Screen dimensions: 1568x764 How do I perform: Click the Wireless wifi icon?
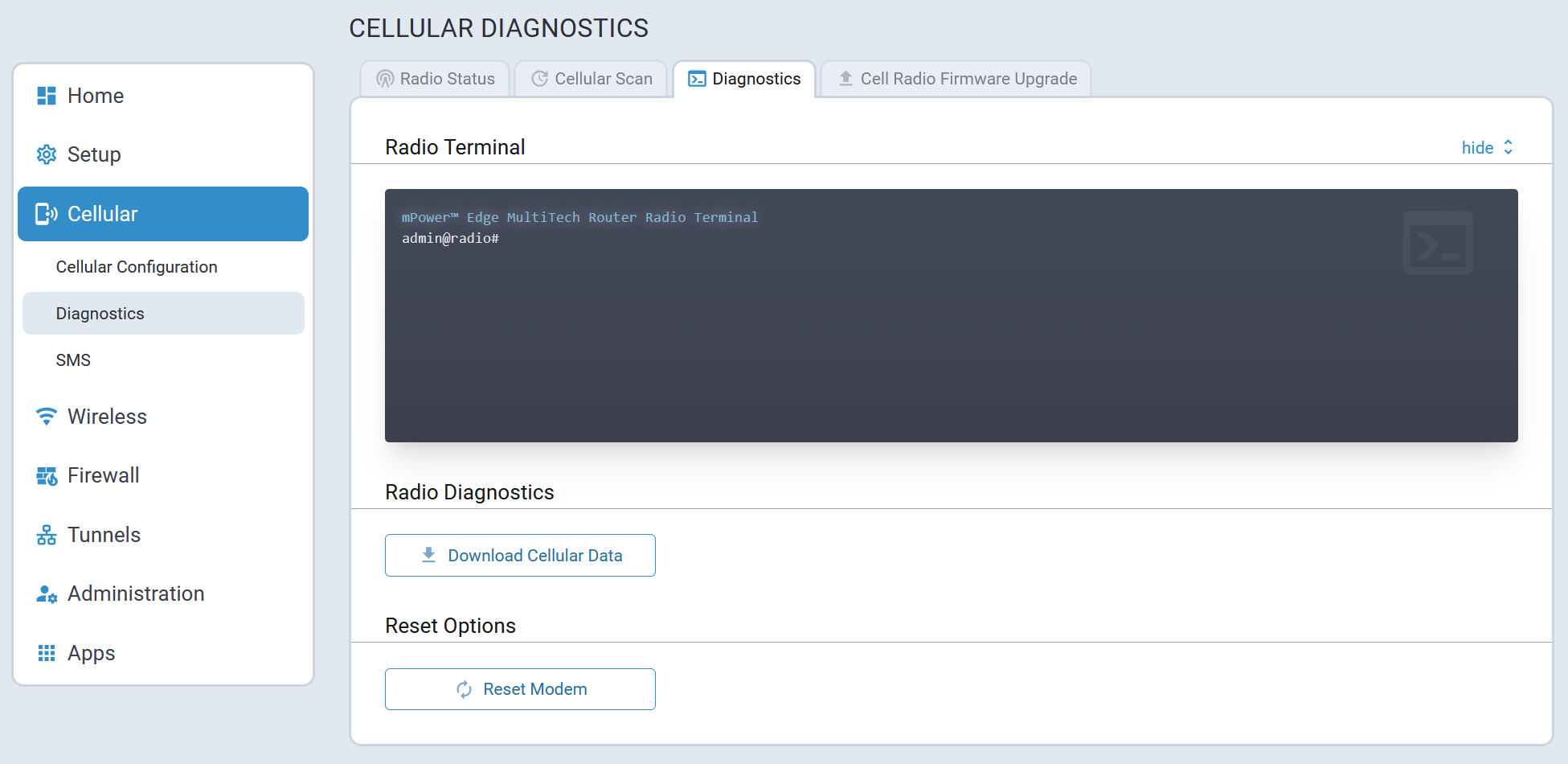click(47, 417)
